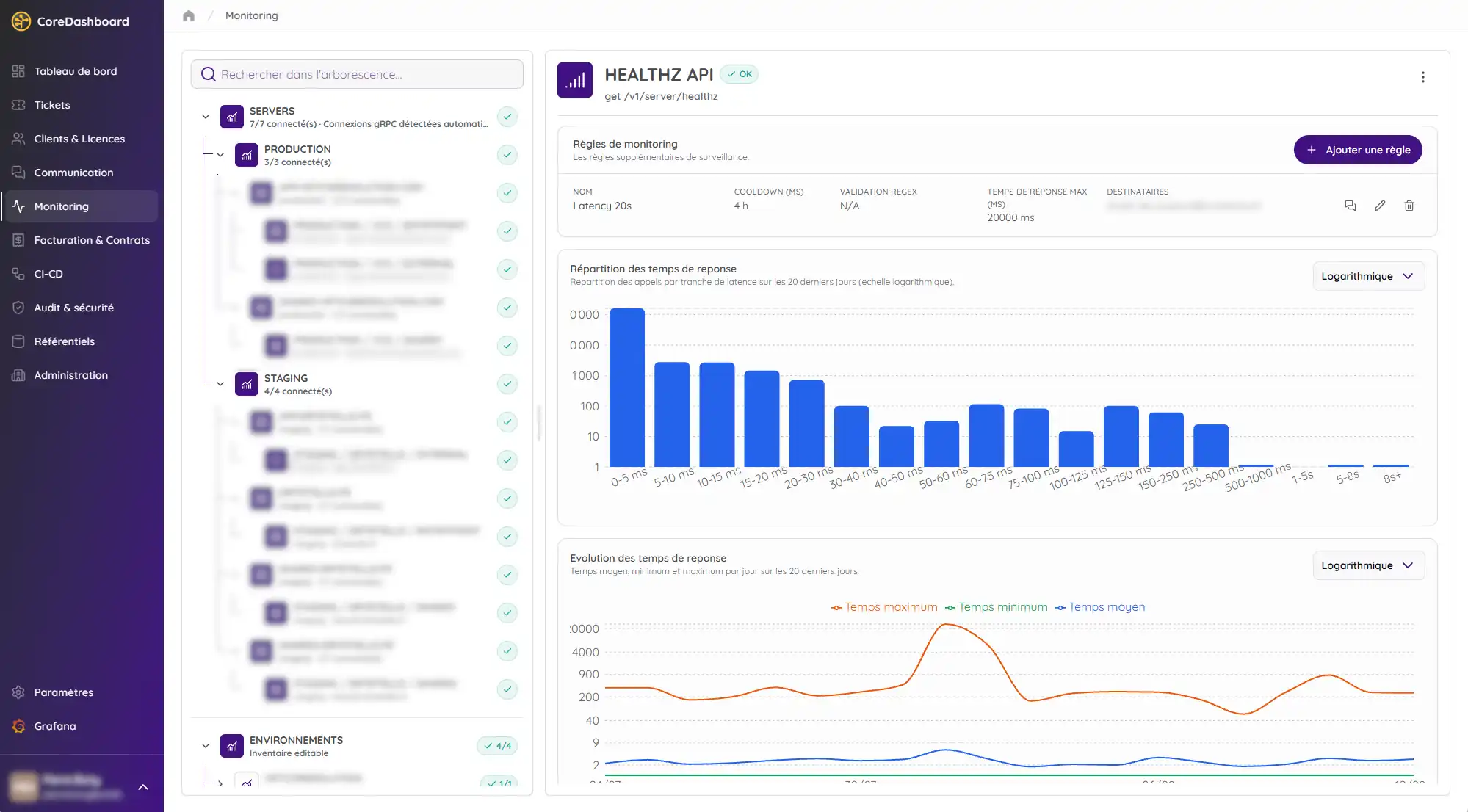Click the "Règles de monitoring" heading
This screenshot has width=1468, height=812.
click(x=625, y=144)
